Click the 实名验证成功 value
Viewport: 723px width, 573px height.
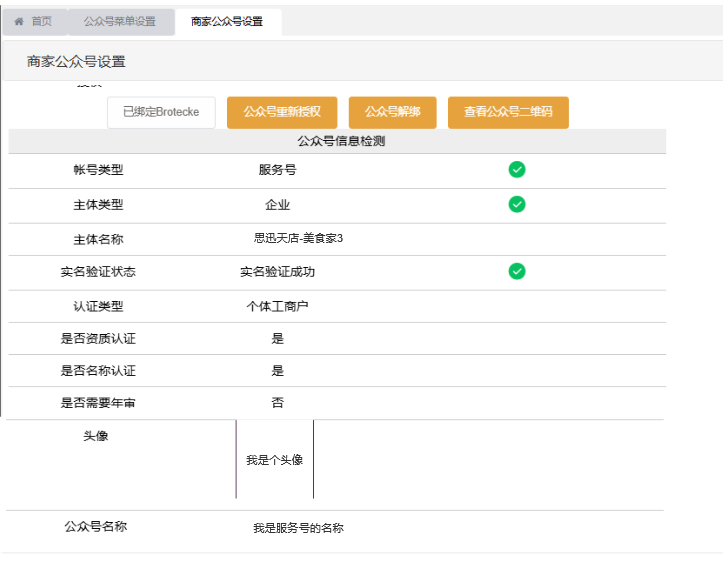click(278, 272)
